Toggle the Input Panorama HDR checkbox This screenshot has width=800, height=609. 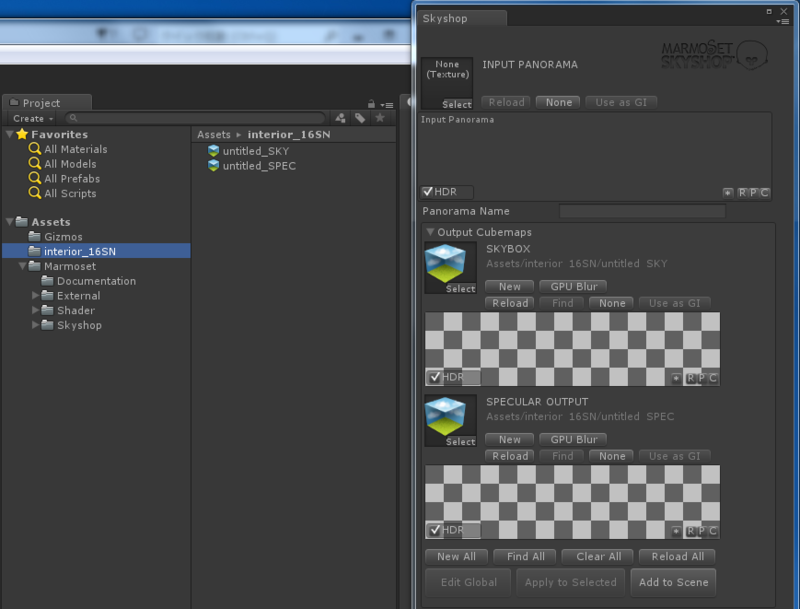point(428,192)
